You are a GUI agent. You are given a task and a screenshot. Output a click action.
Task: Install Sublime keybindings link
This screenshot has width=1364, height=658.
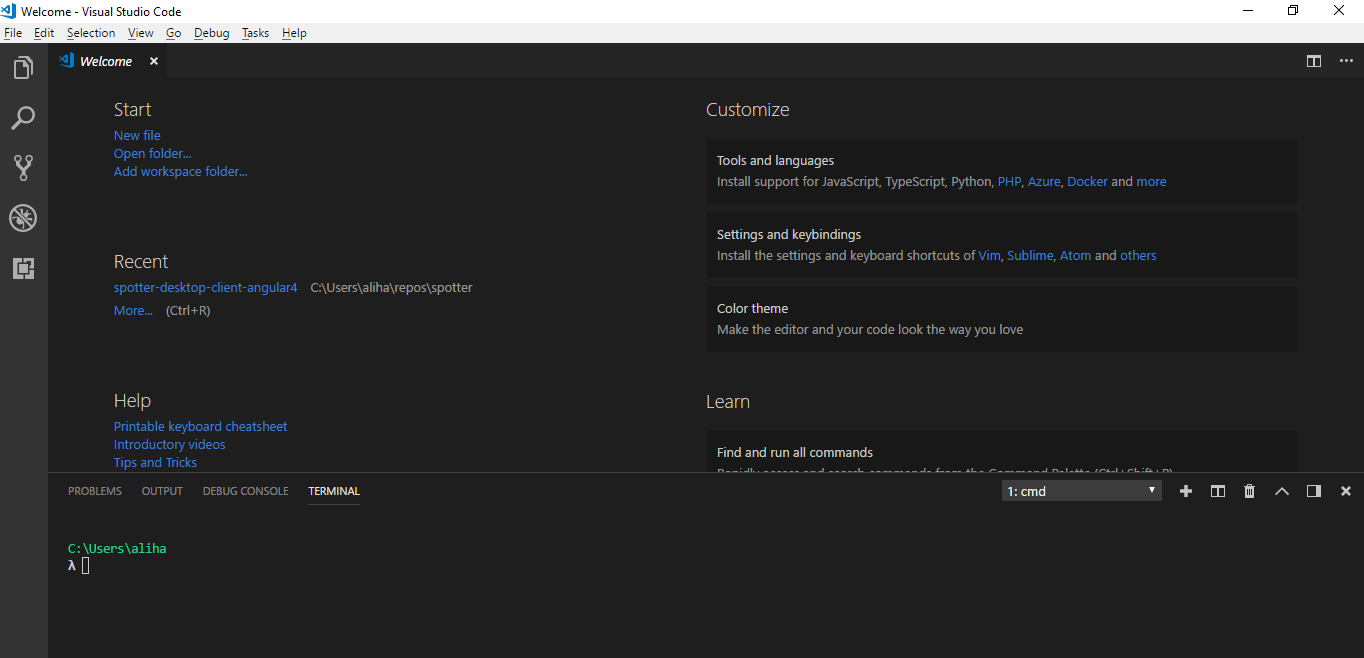pyautogui.click(x=1030, y=255)
